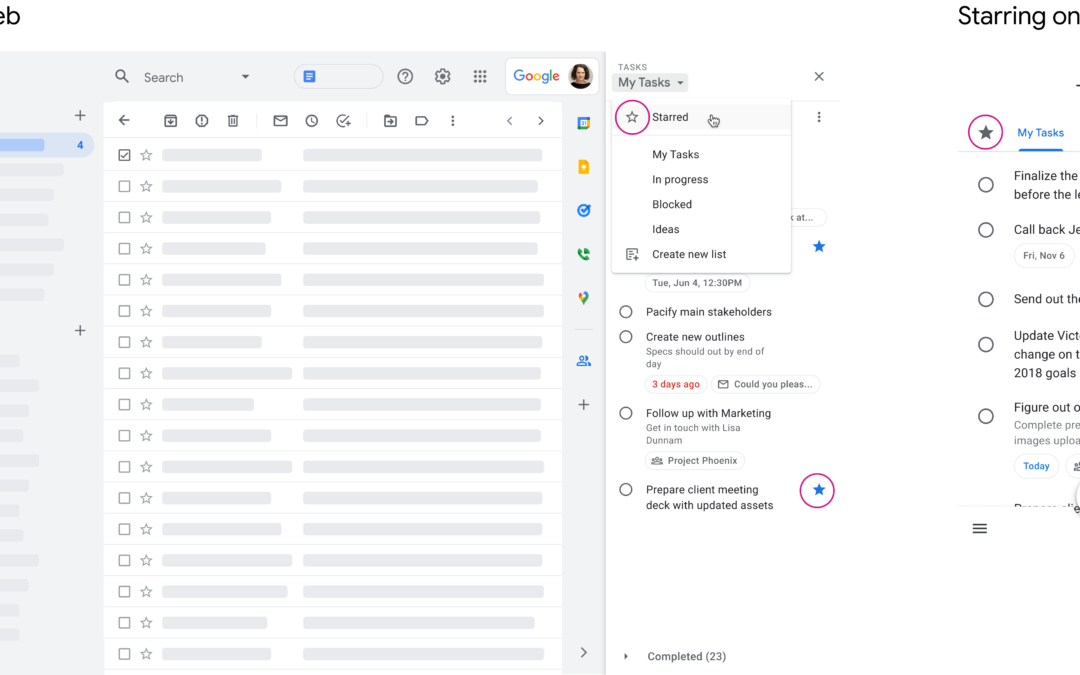Open the Google Maps side panel icon
This screenshot has width=1080, height=675.
coord(583,298)
